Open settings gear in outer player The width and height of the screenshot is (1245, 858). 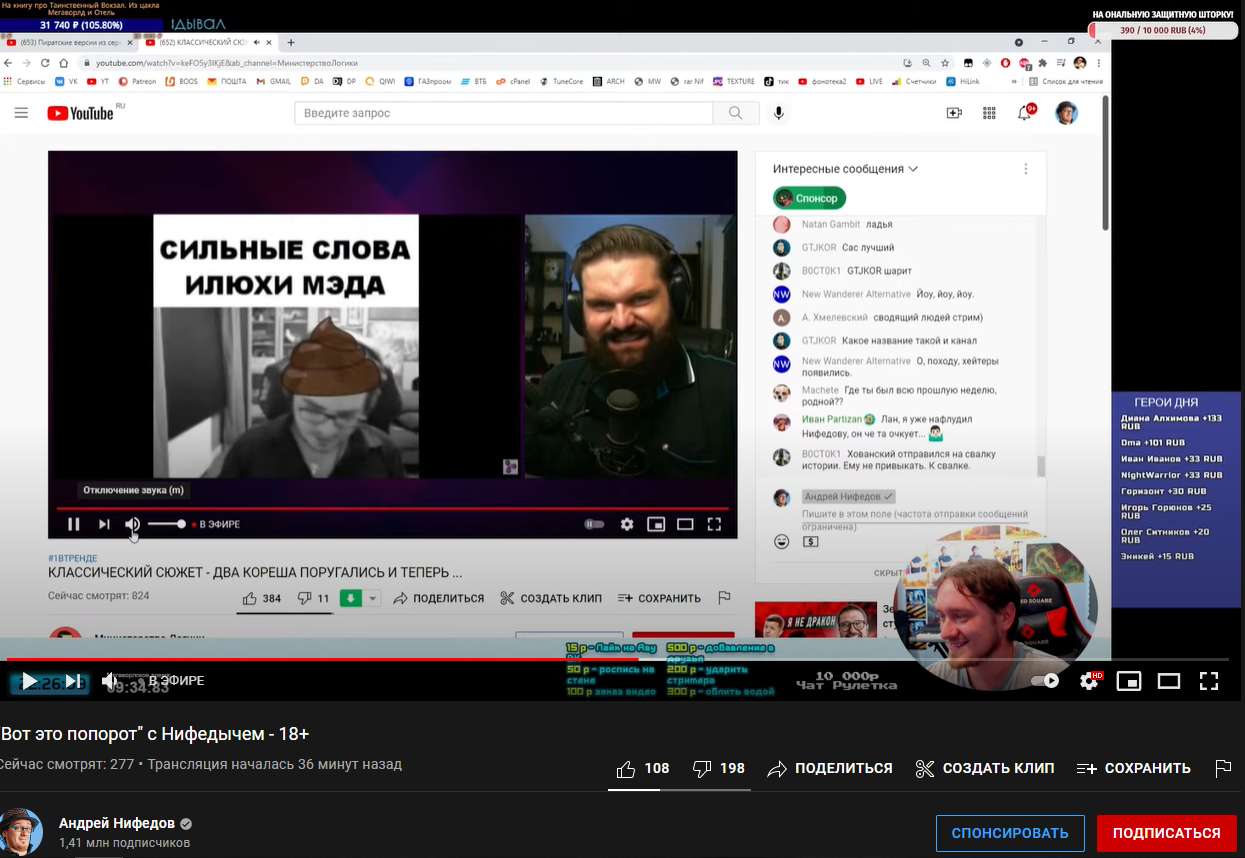(x=1089, y=681)
